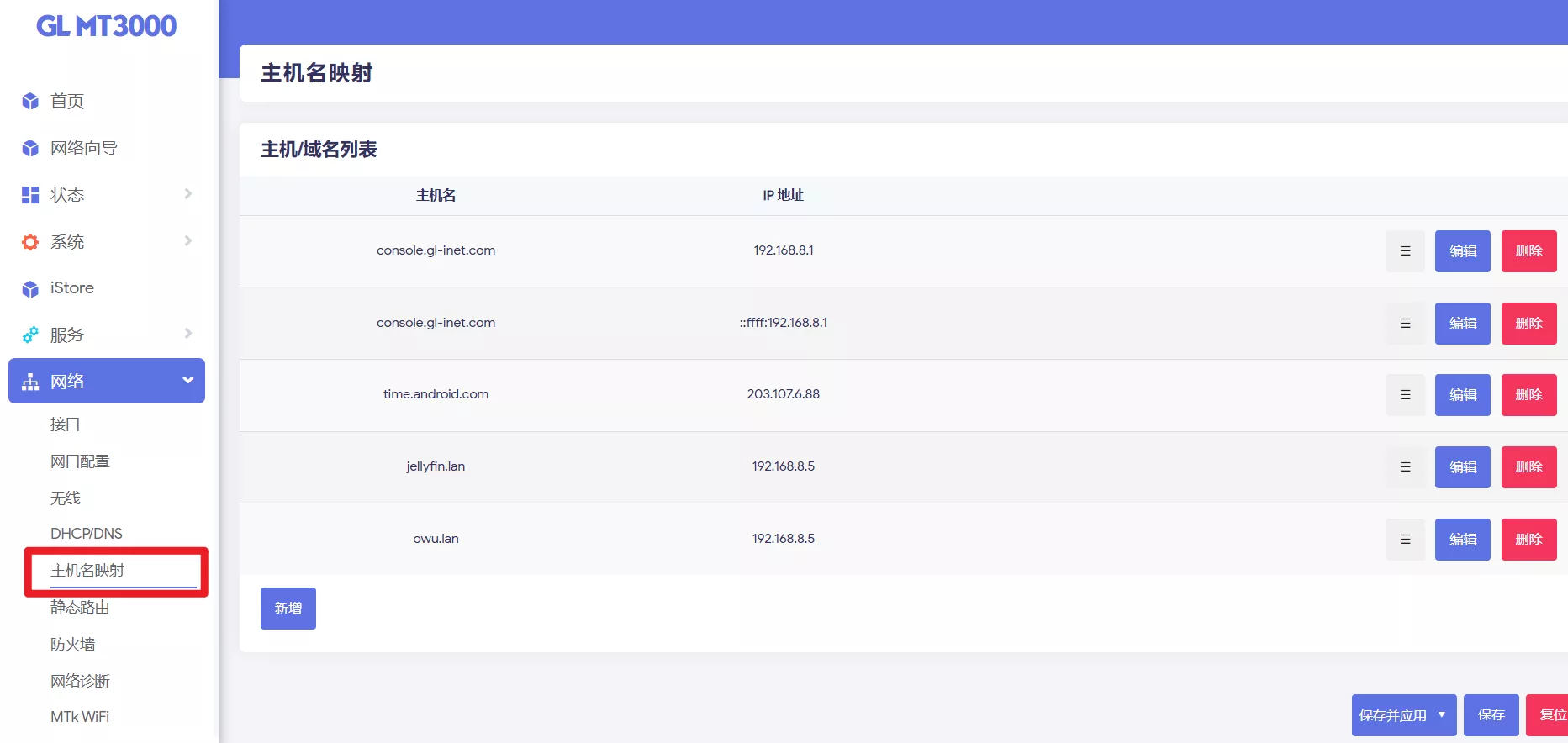
Task: Delete the time.android.com entry
Action: pos(1529,395)
